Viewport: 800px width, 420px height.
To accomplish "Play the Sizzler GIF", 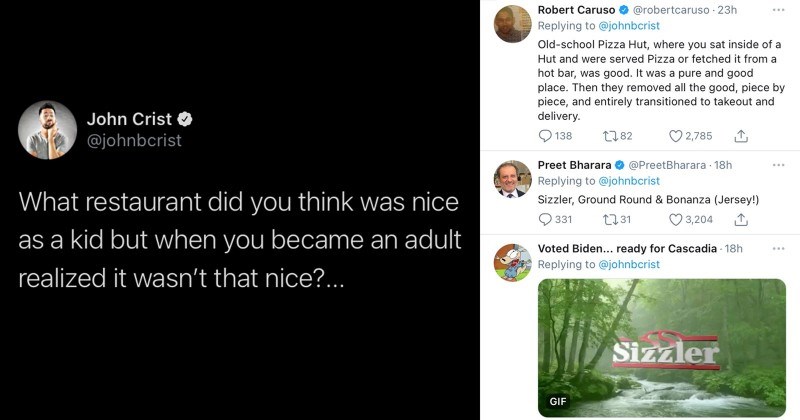I will (x=660, y=347).
